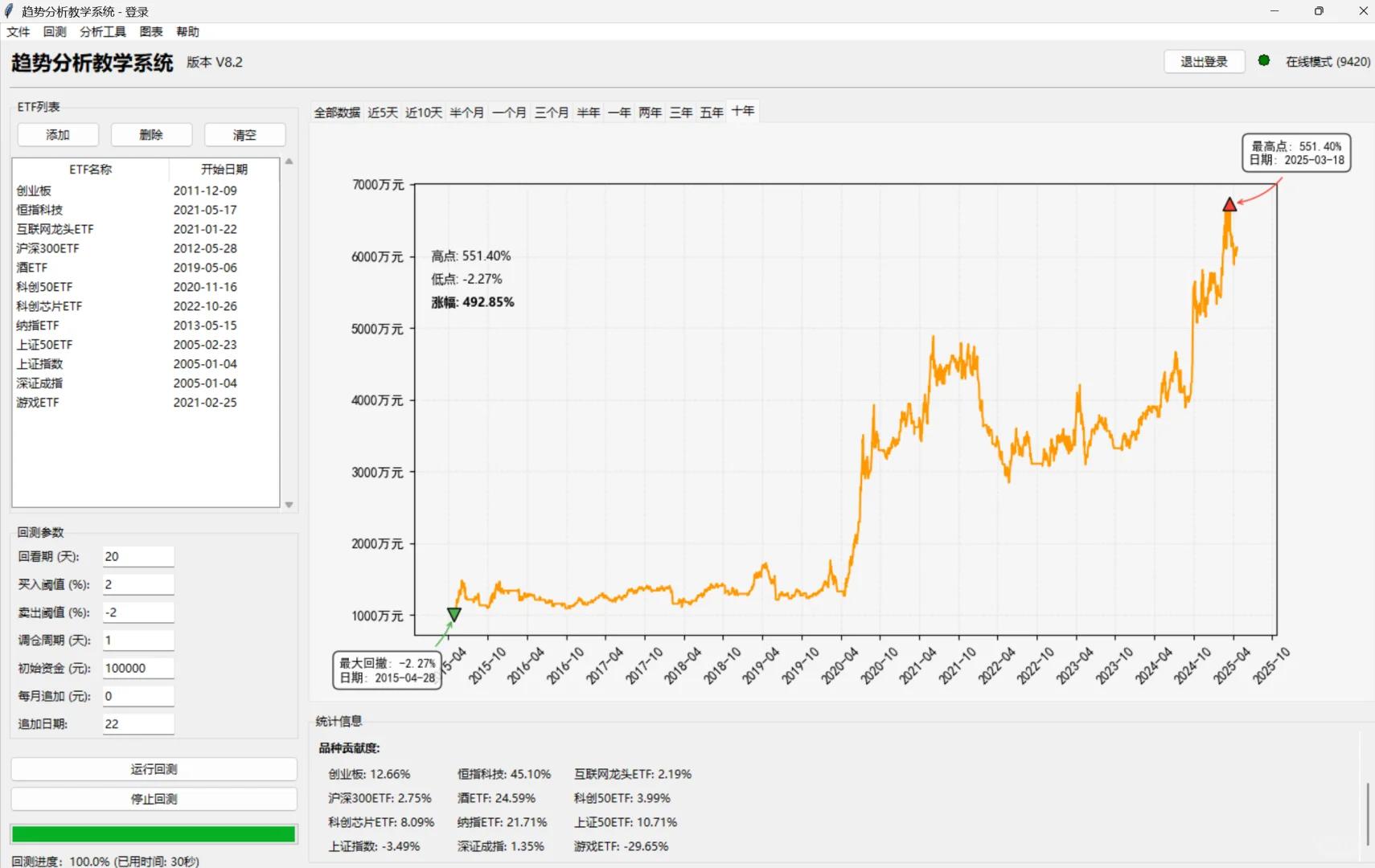Viewport: 1375px width, 868px height.
Task: Open the 文件 menu
Action: coord(18,31)
